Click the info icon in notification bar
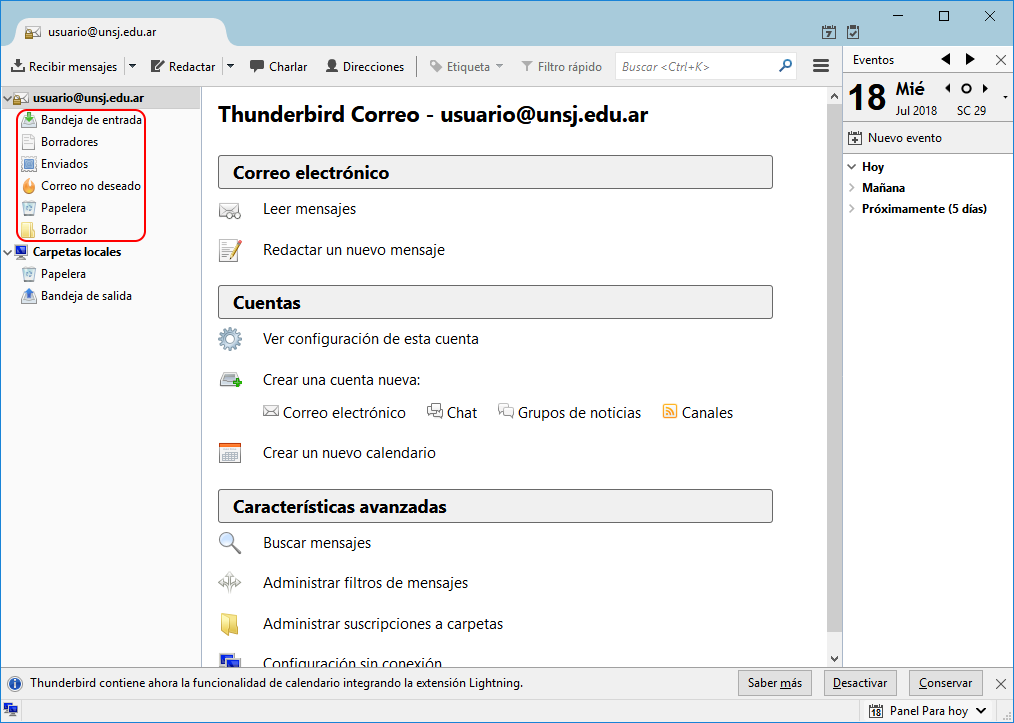This screenshot has width=1014, height=723. [x=15, y=684]
